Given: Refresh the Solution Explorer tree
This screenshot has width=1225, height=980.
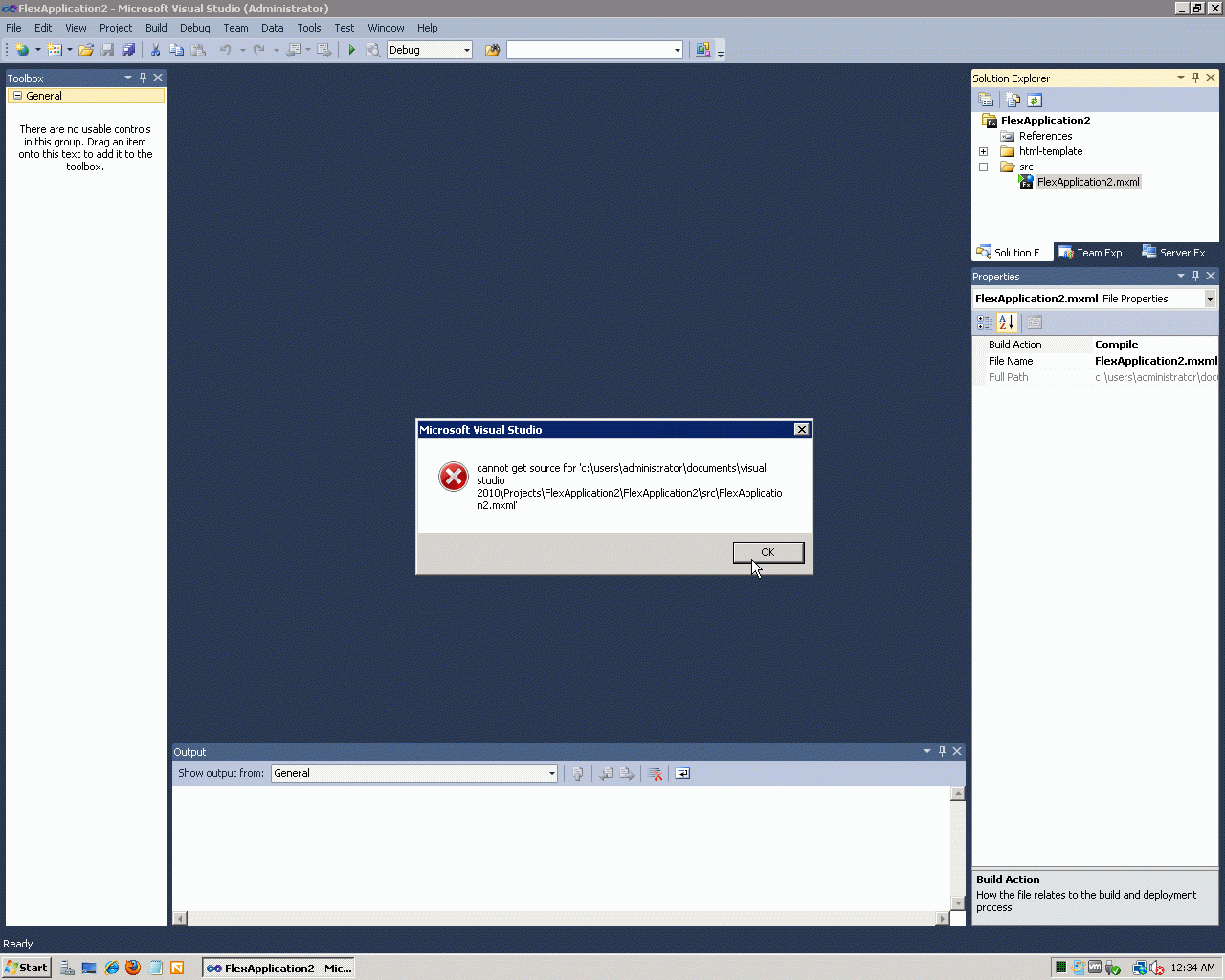Looking at the screenshot, I should tap(1035, 100).
